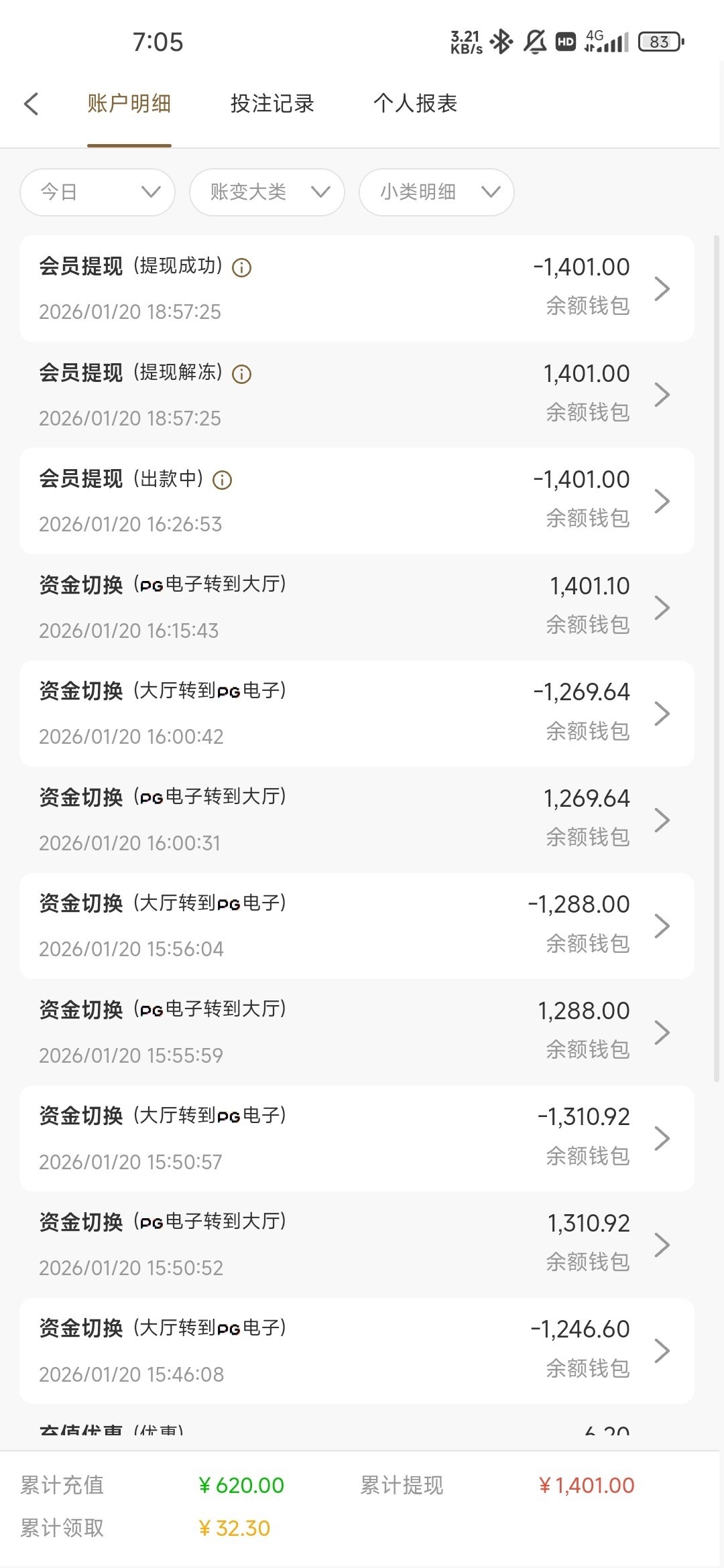
Task: Switch to the 个人报表 tab
Action: 416,104
